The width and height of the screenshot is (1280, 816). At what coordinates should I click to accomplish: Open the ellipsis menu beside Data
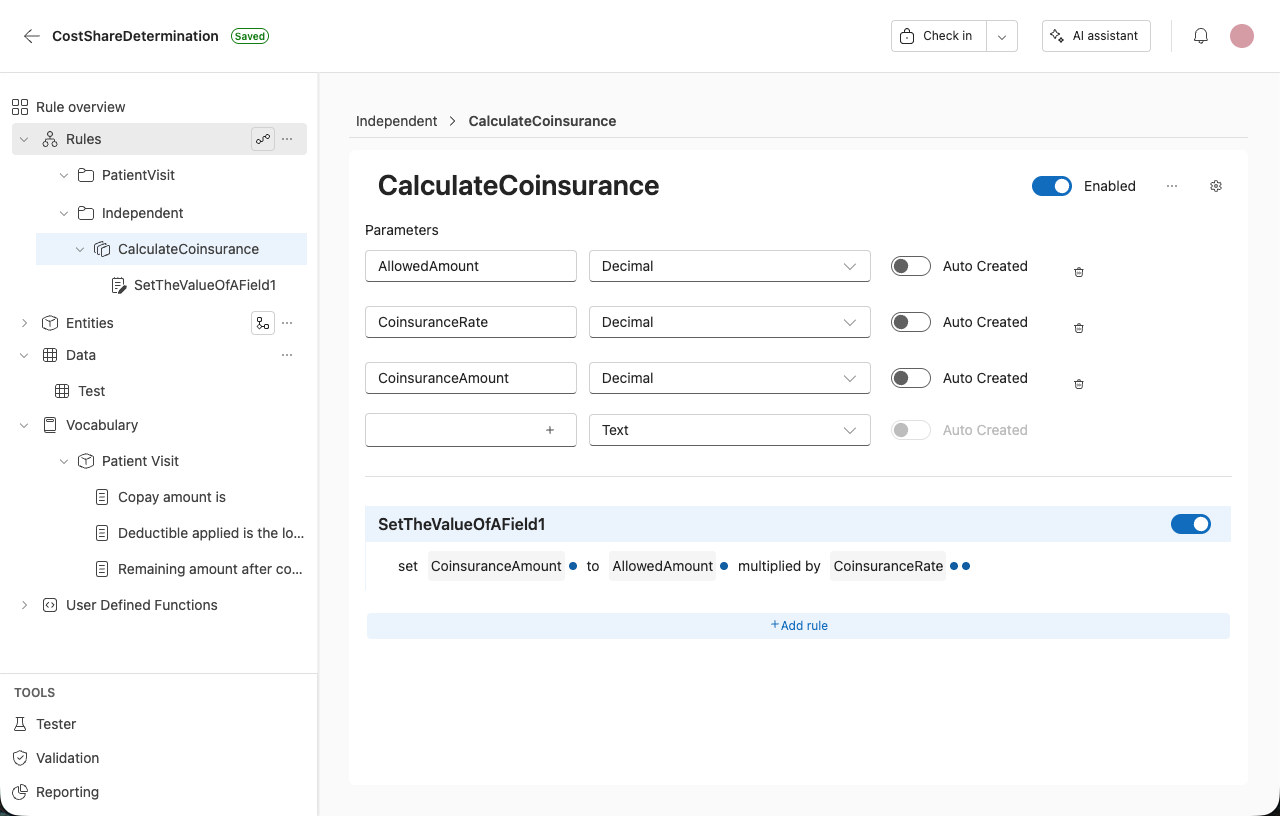pos(287,355)
